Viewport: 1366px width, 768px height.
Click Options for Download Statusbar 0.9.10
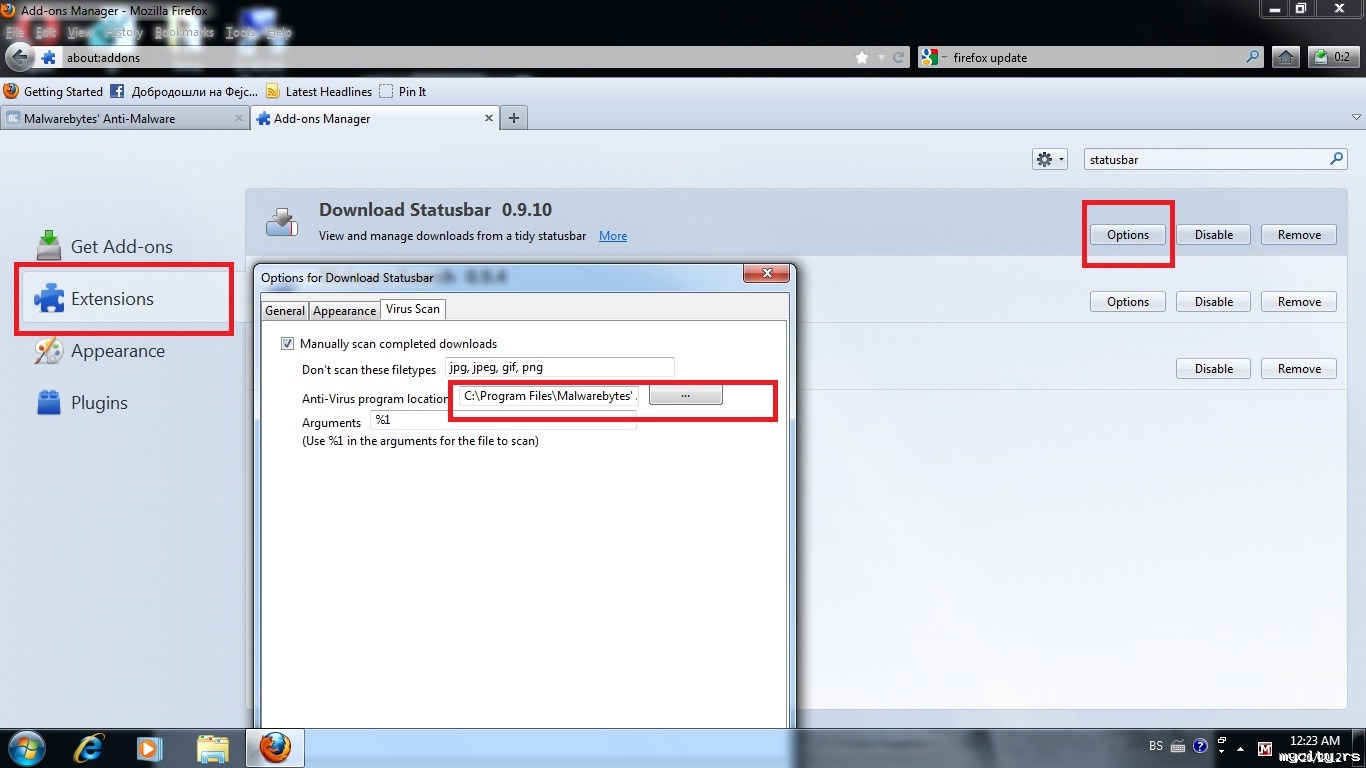click(x=1128, y=235)
